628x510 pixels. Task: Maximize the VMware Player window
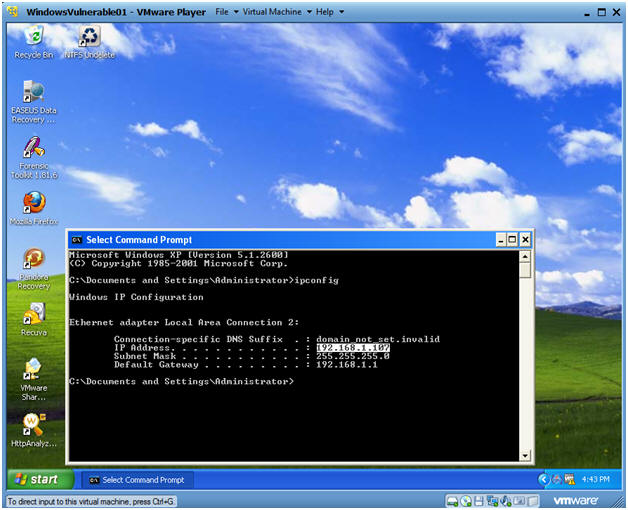coord(602,12)
